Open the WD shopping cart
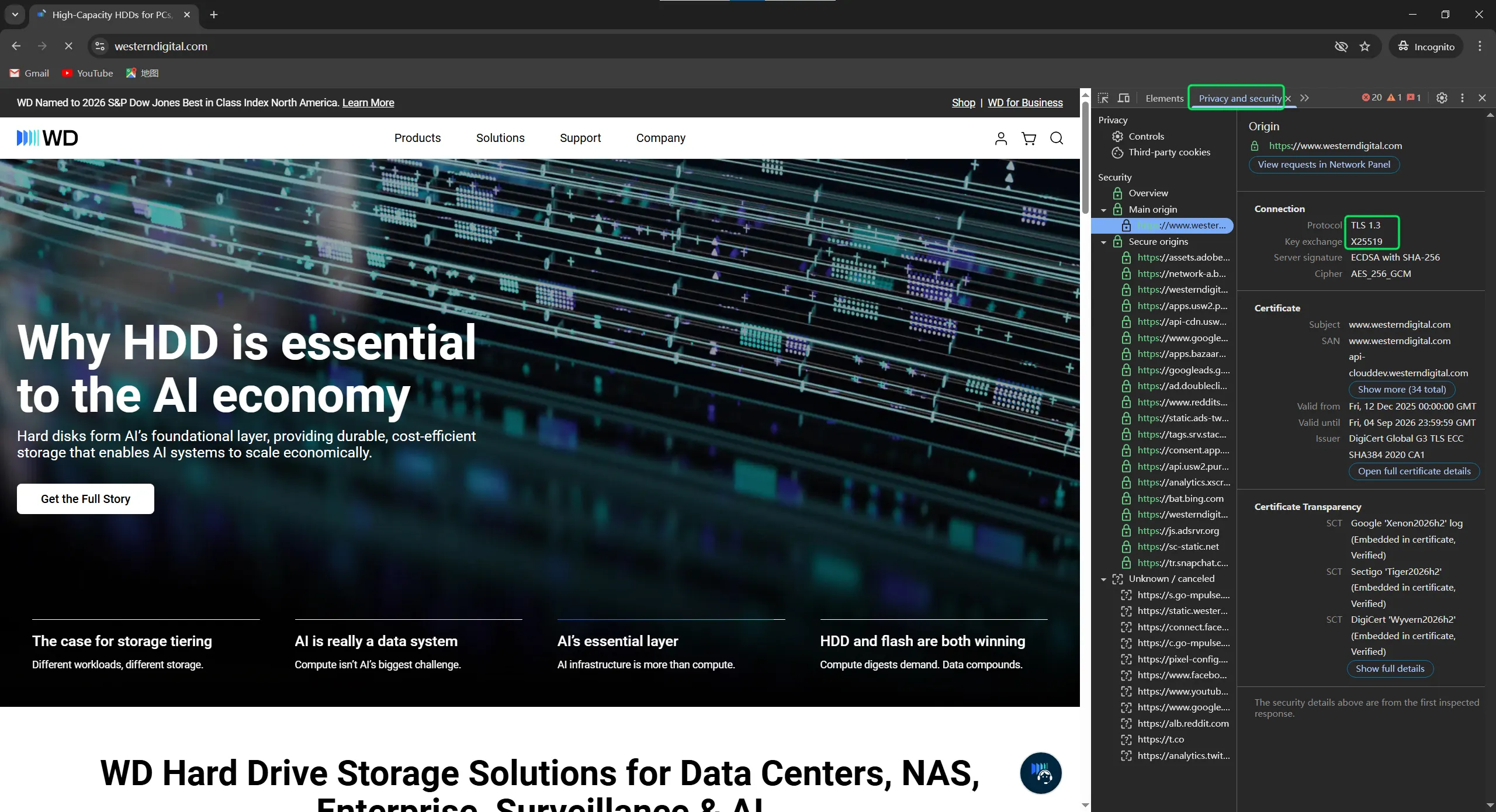 click(x=1028, y=138)
